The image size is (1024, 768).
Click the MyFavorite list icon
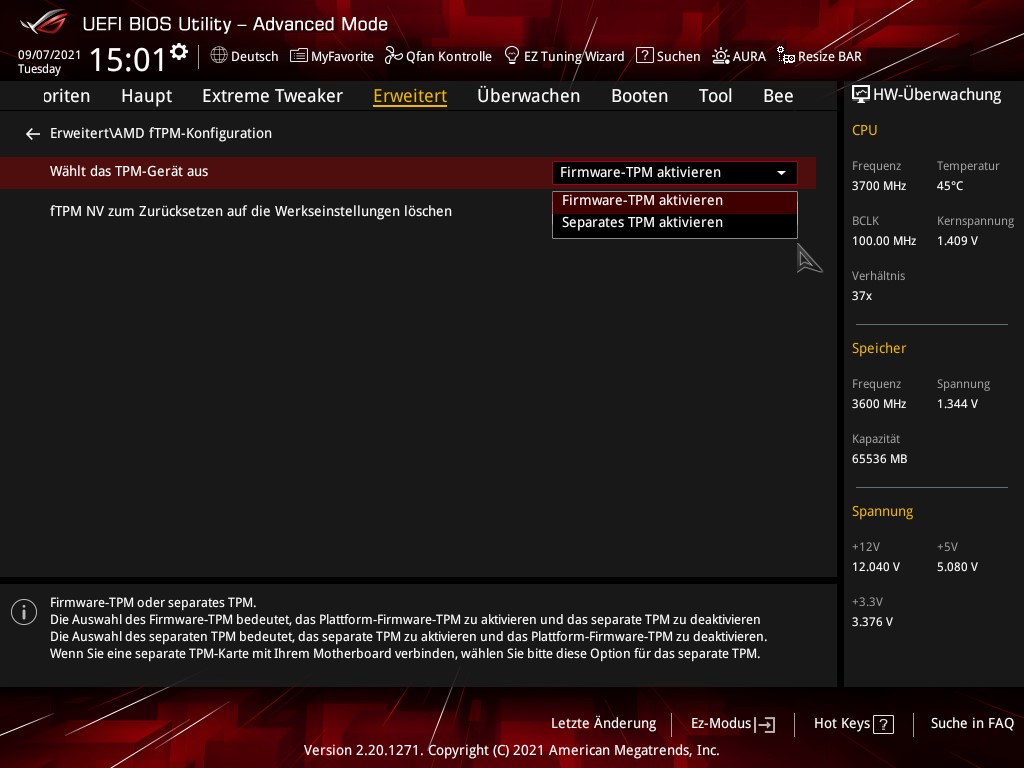[x=298, y=56]
